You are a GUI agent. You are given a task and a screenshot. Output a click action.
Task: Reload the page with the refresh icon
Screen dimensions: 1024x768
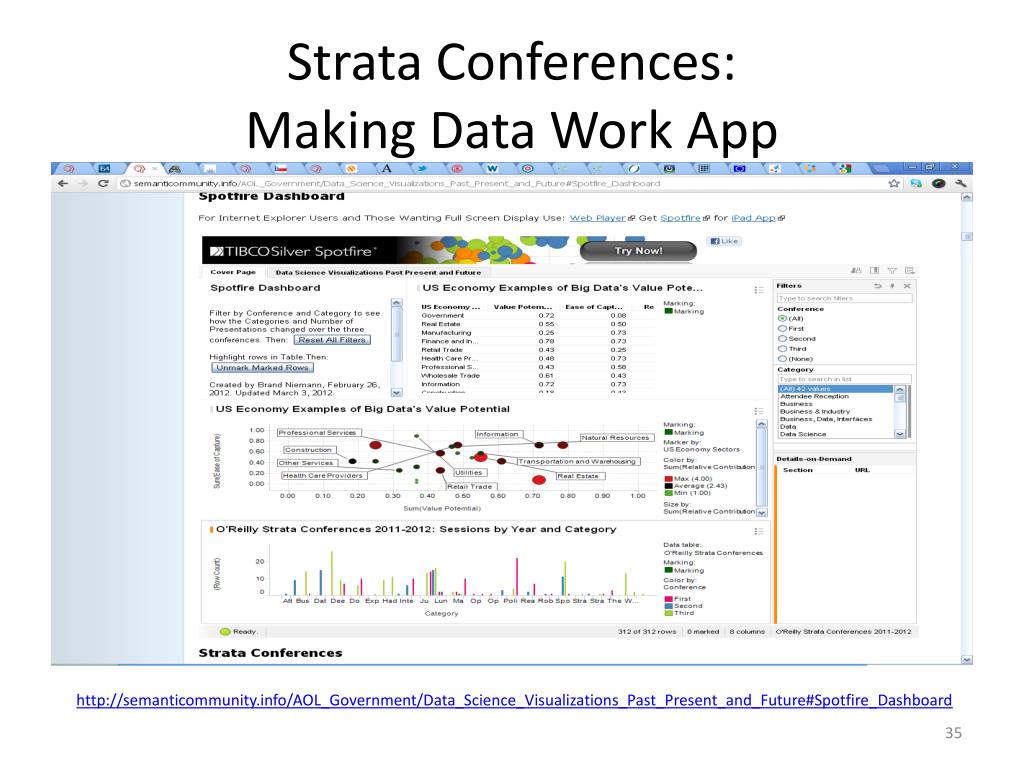[103, 184]
